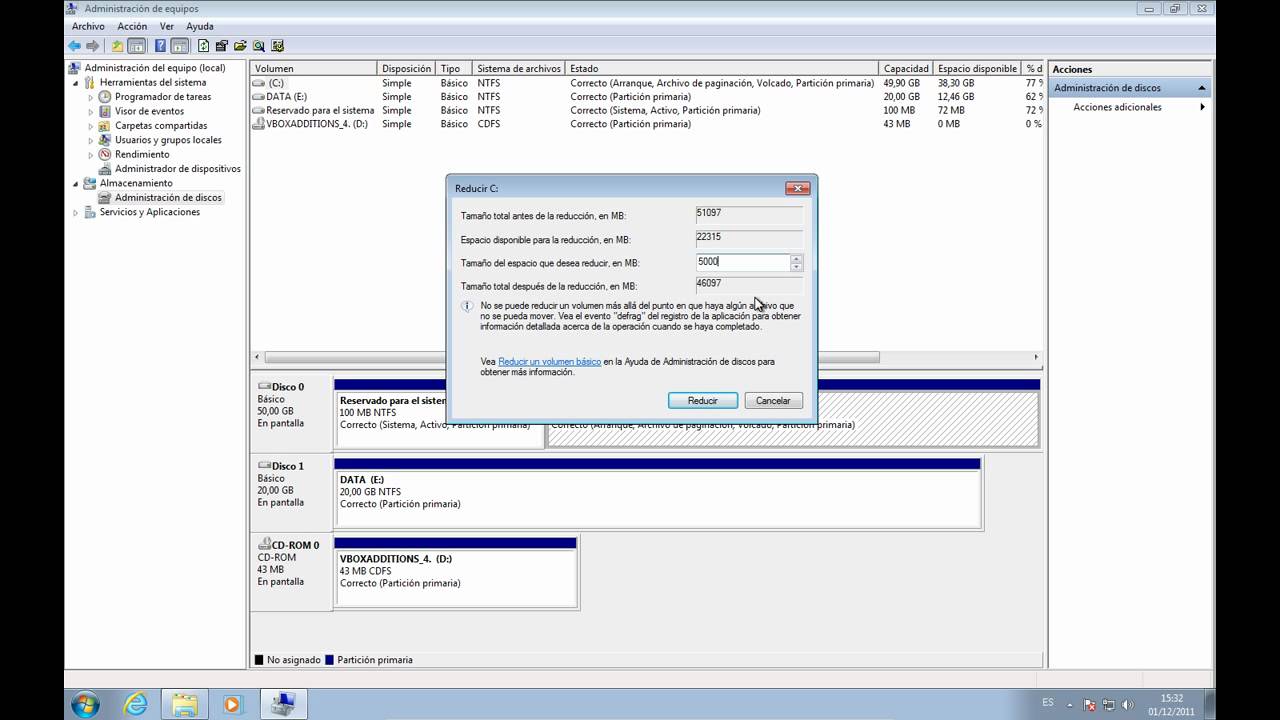Select Reservado para el sistema volume row
Screen dimensions: 1280x720
[647, 110]
